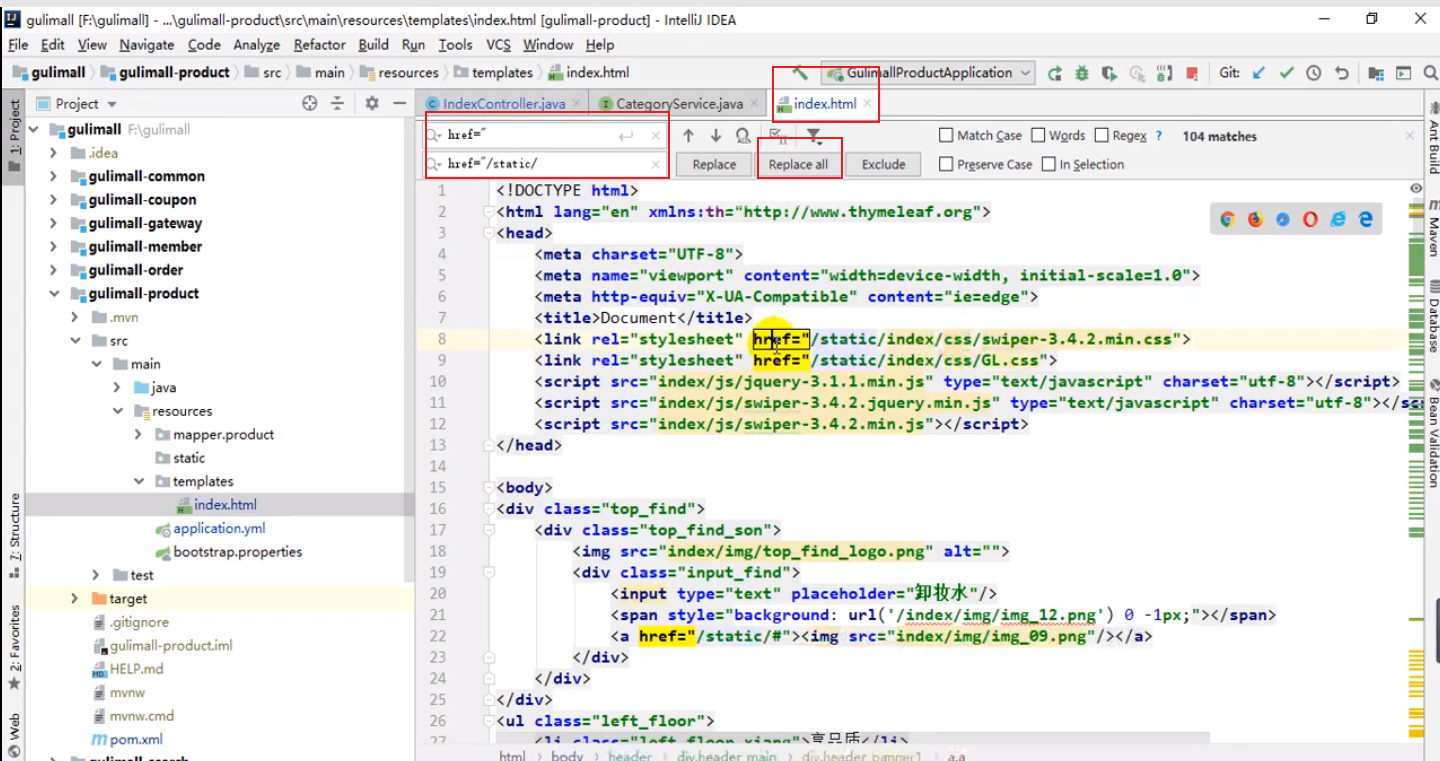Open the VCS menu
This screenshot has height=761, width=1440.
(x=498, y=45)
